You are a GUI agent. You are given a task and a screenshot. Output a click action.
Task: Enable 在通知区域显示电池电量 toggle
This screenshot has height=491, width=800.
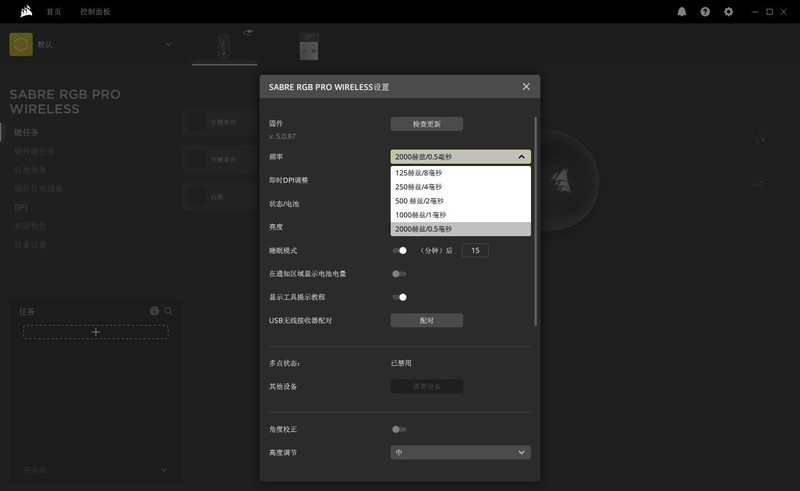click(x=399, y=274)
